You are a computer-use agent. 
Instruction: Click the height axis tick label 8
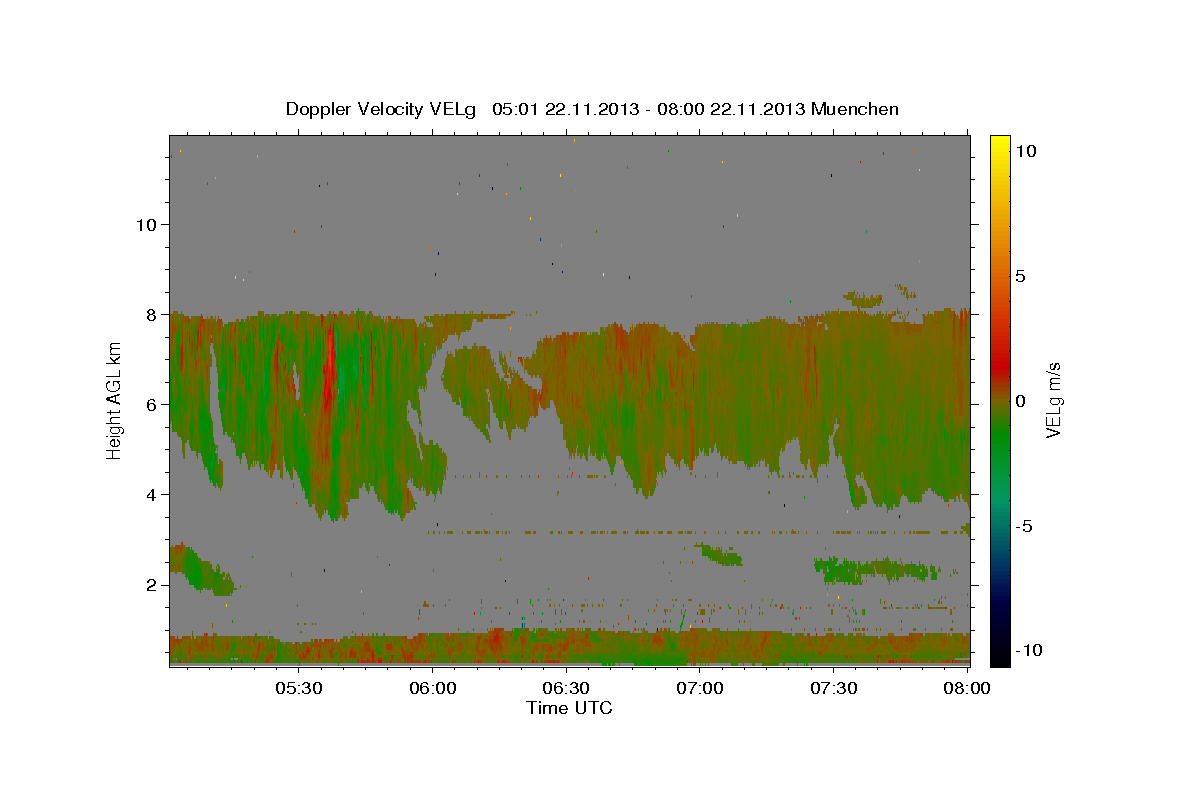tap(152, 315)
